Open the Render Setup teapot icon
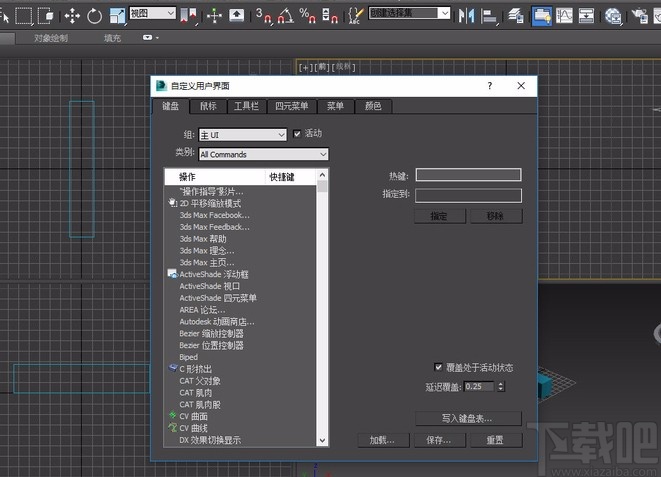 click(640, 16)
